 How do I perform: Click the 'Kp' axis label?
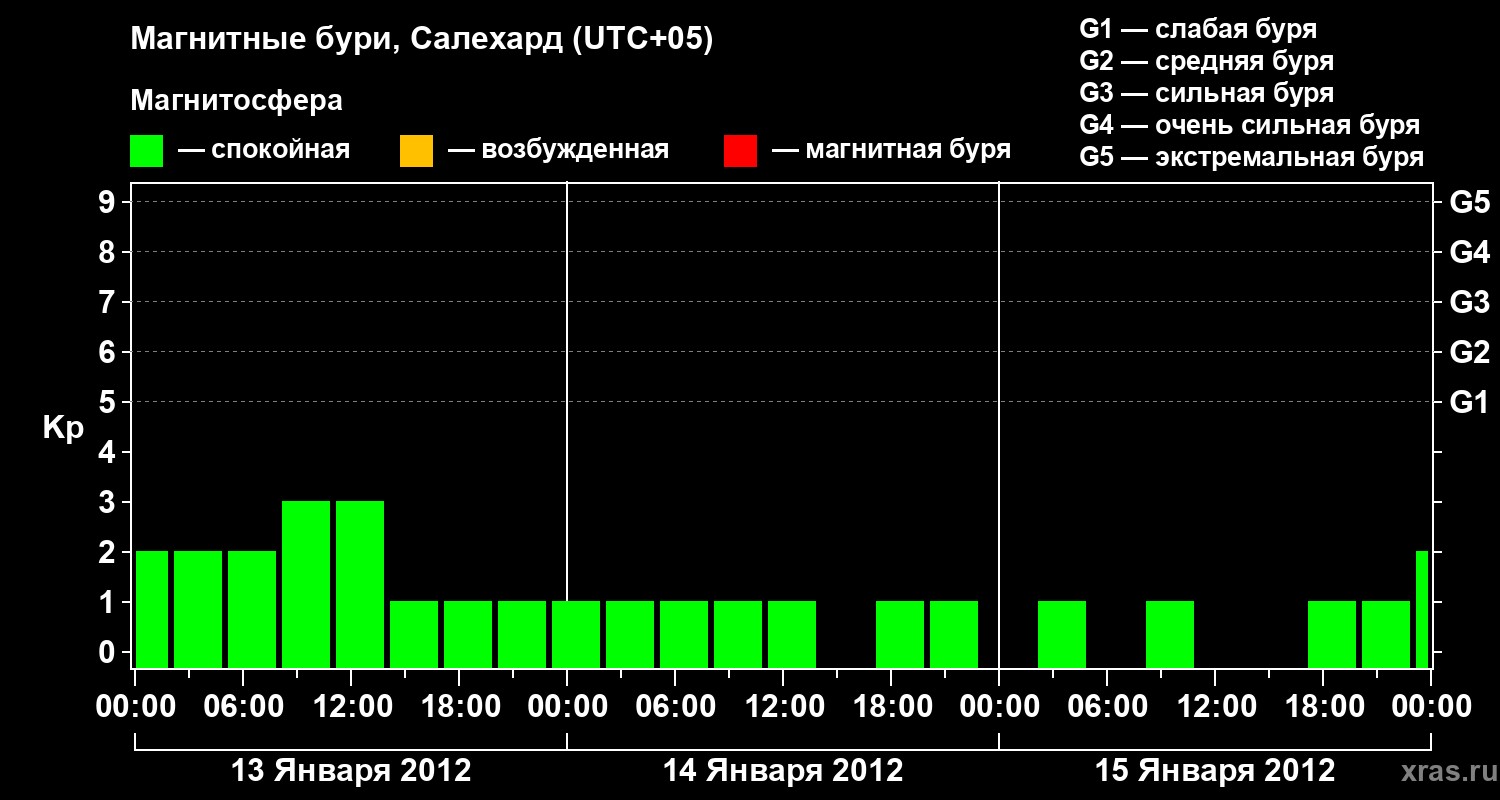point(63,428)
